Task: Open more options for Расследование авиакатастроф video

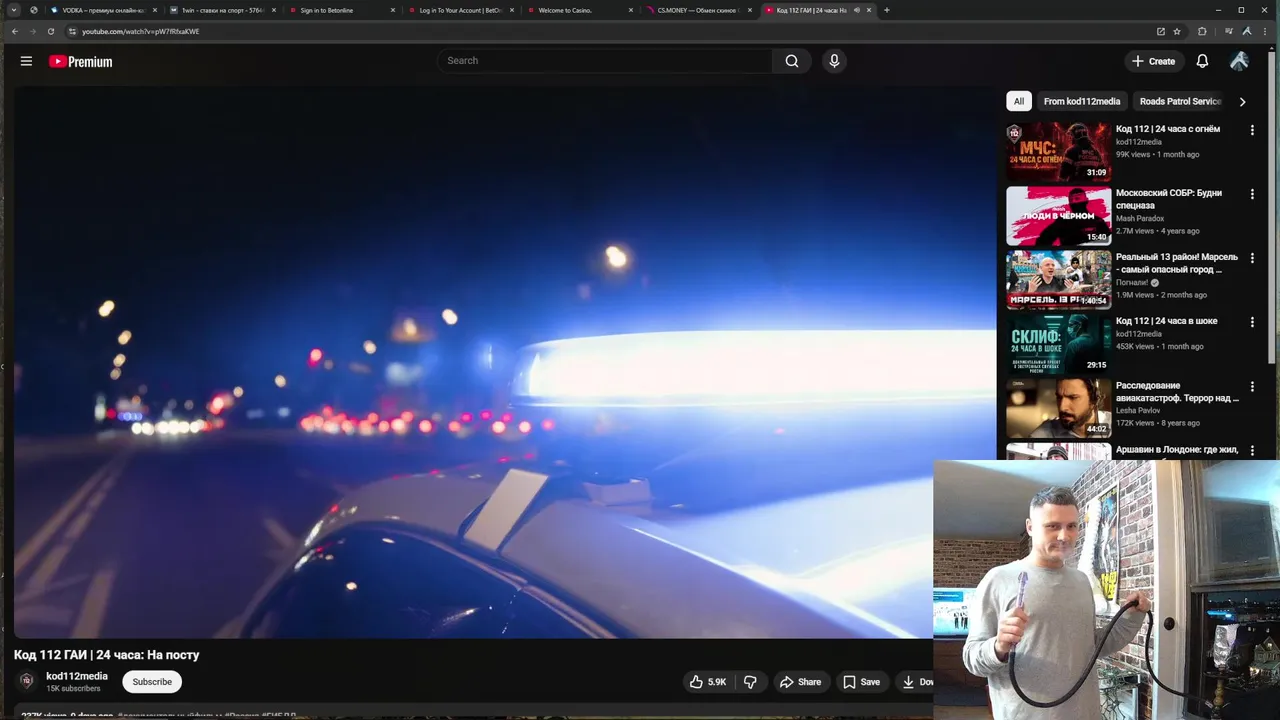Action: (x=1252, y=386)
